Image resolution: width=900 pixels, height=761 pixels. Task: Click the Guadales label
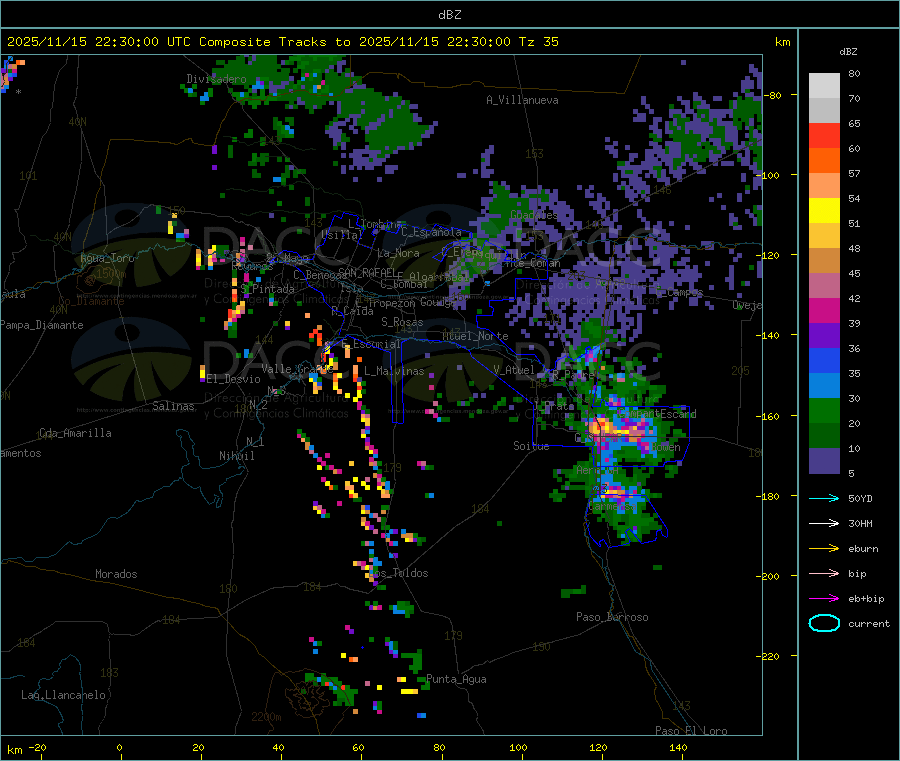(x=534, y=215)
